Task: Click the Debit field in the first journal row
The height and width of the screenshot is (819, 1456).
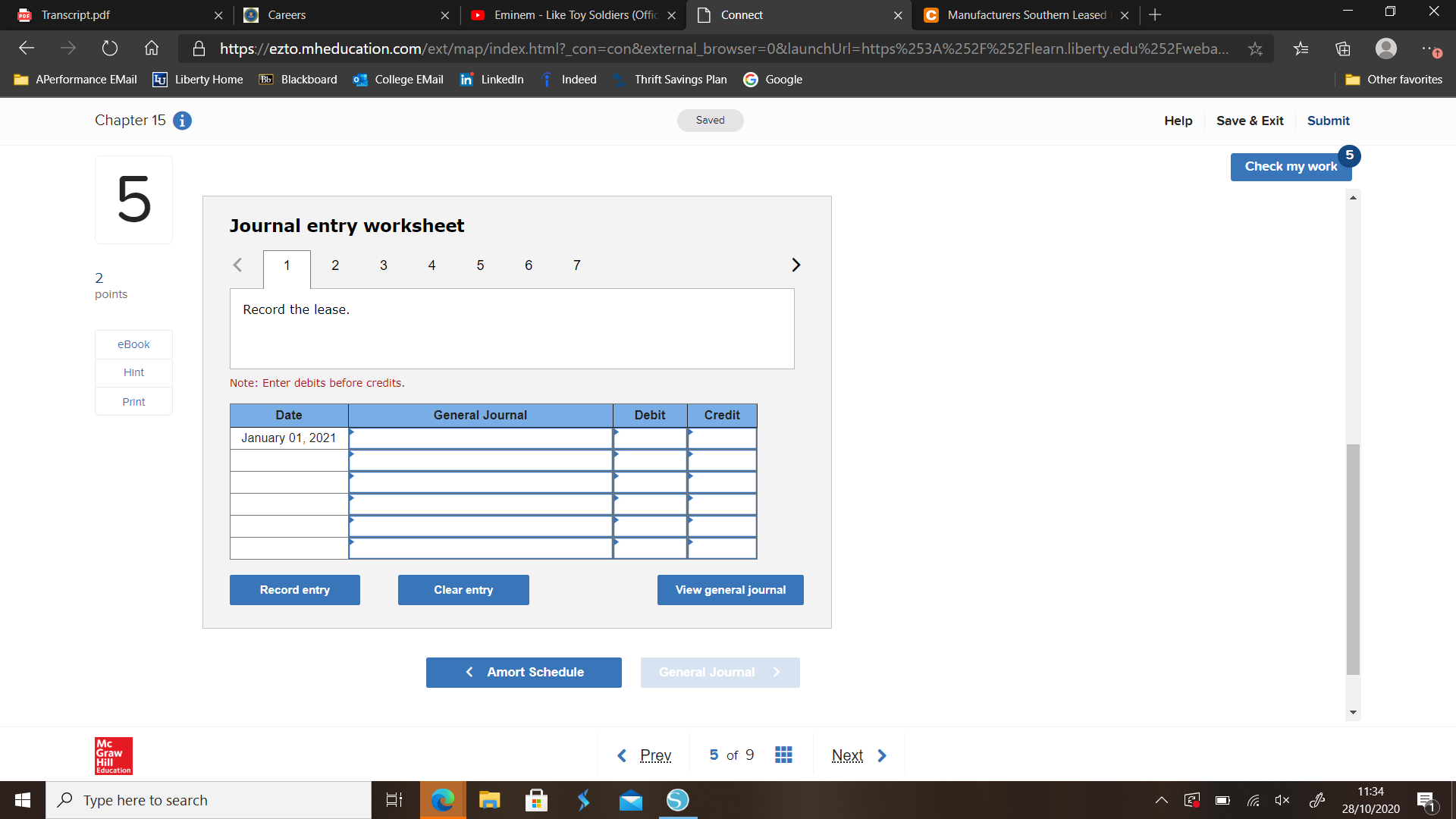Action: tap(650, 438)
